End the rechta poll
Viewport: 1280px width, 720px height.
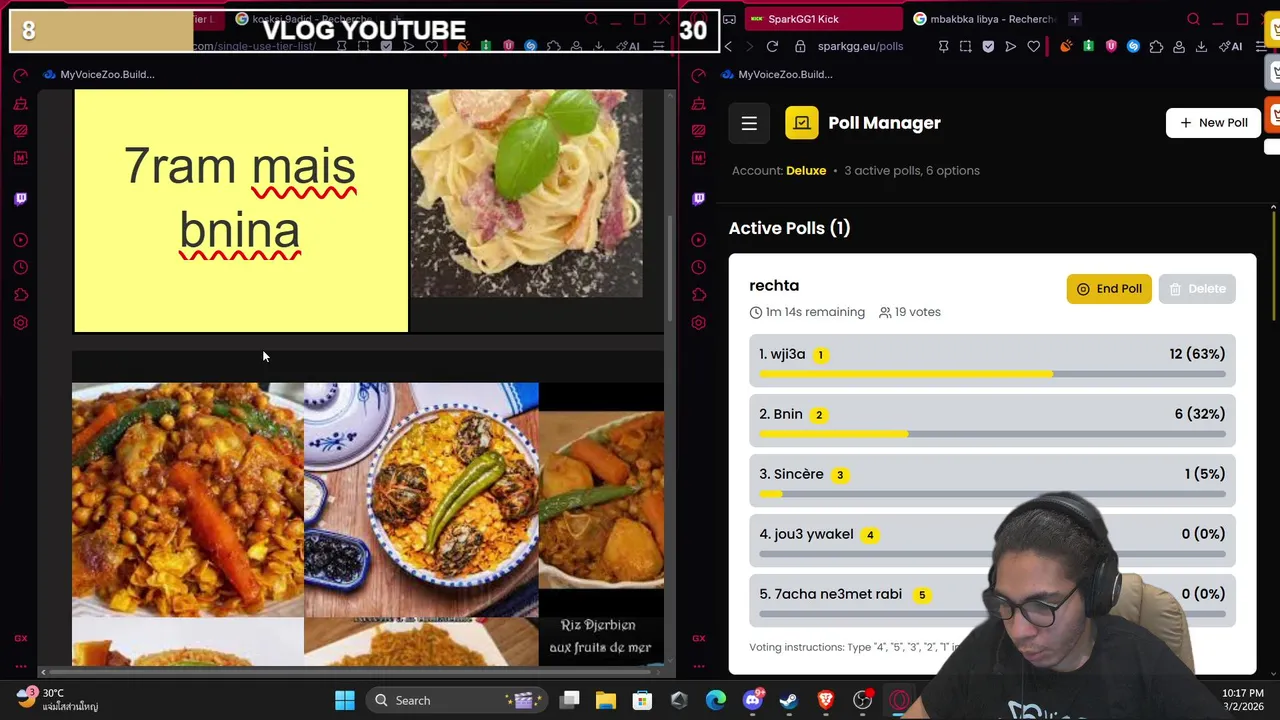(1109, 289)
